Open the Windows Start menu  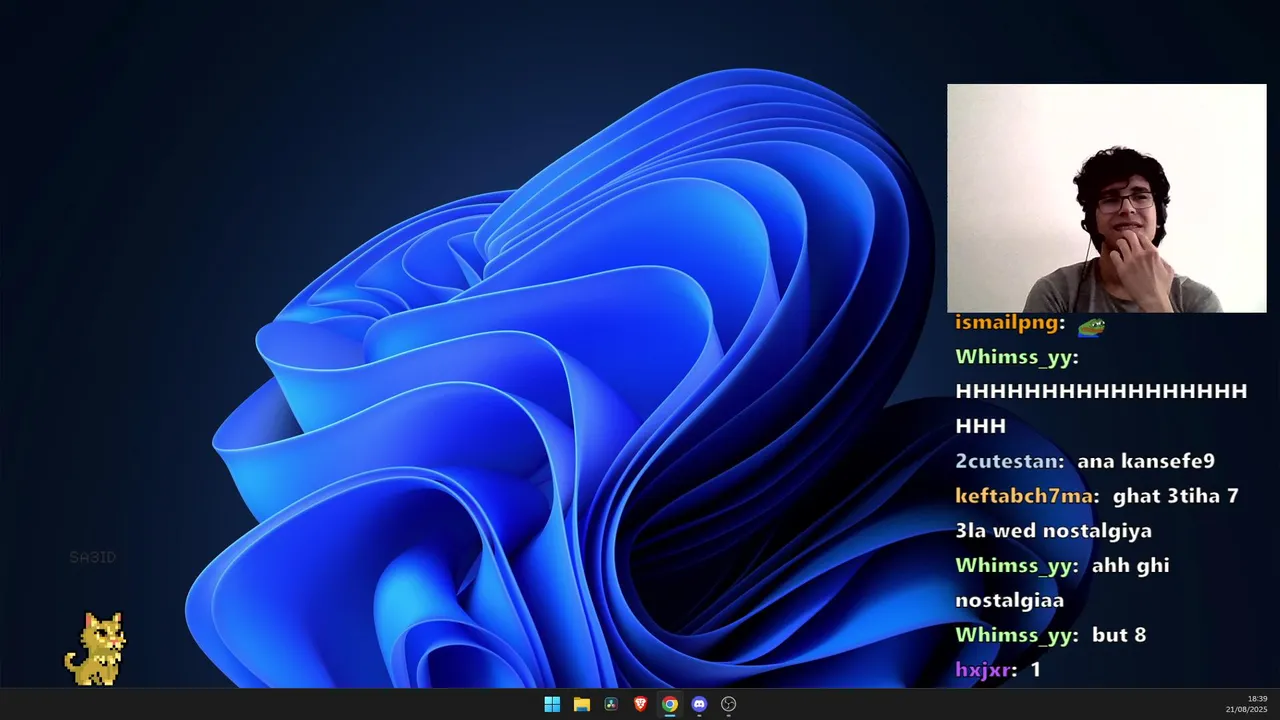coord(552,704)
